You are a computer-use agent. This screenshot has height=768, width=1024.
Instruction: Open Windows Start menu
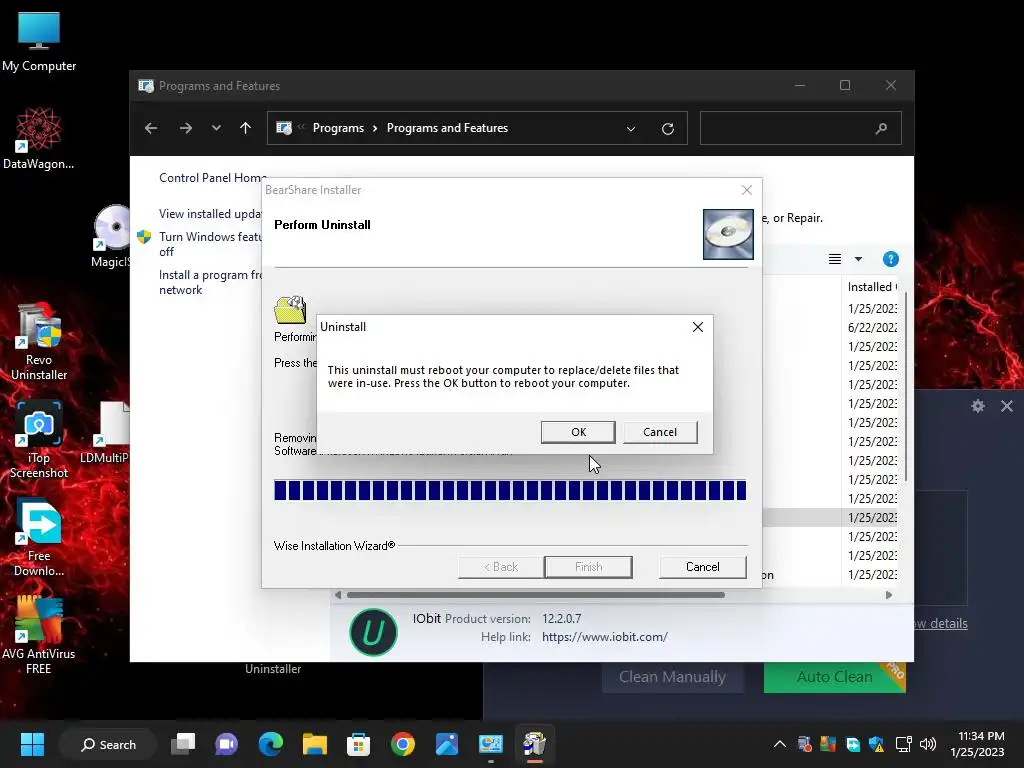click(x=32, y=744)
